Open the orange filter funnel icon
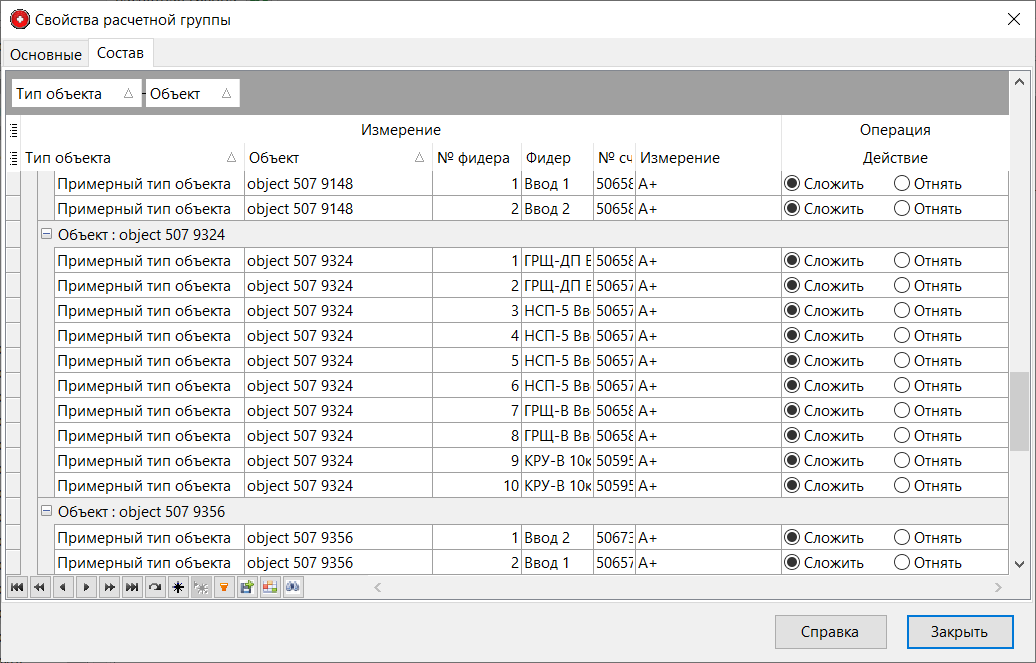The image size is (1036, 663). 224,588
